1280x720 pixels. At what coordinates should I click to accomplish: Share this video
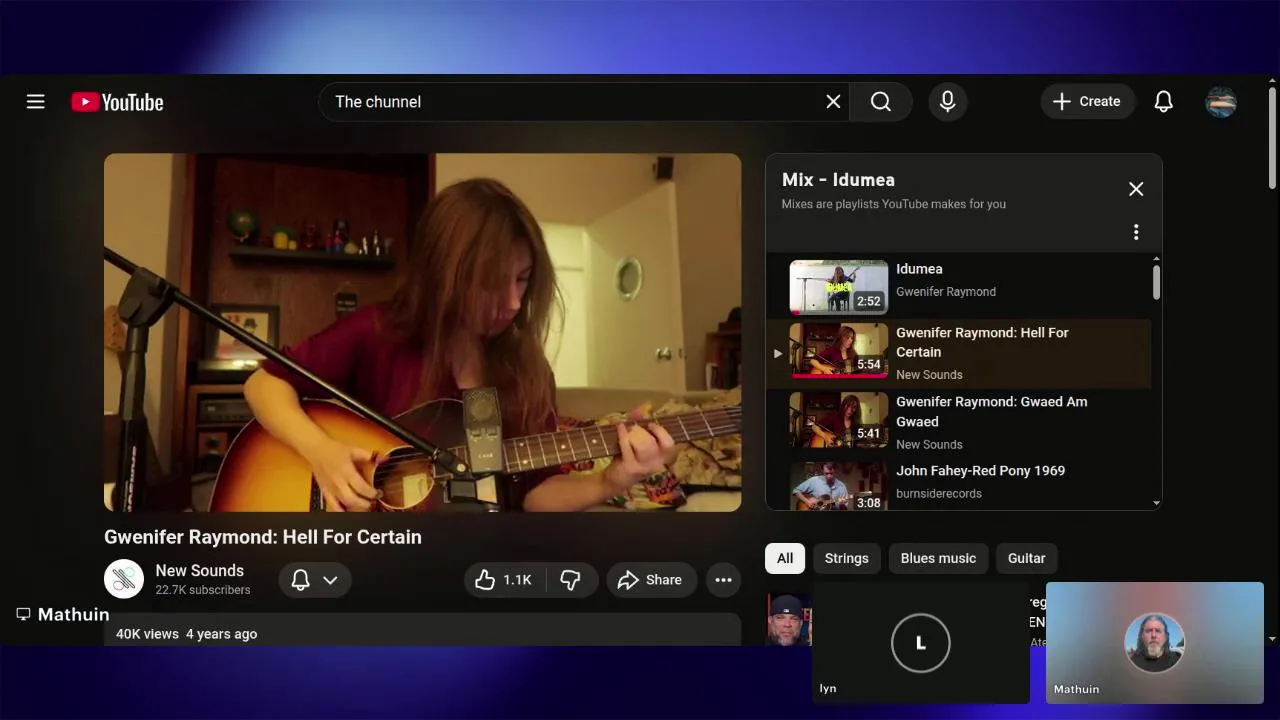pyautogui.click(x=651, y=580)
